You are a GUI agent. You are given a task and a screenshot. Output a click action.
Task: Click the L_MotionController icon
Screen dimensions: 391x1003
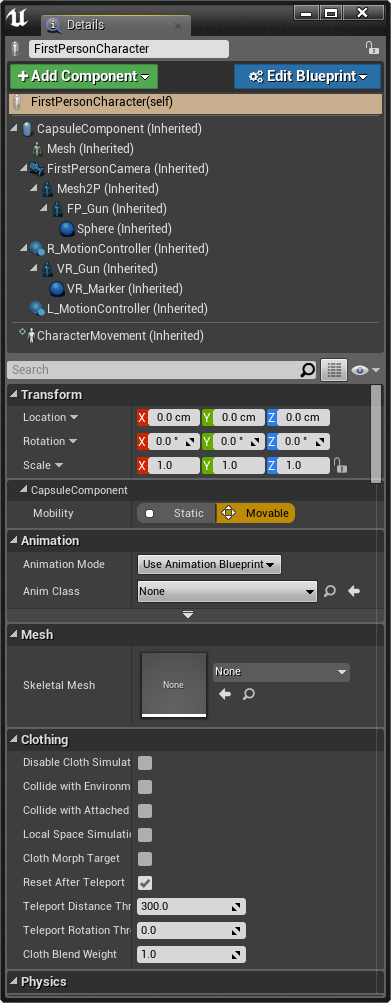click(36, 309)
